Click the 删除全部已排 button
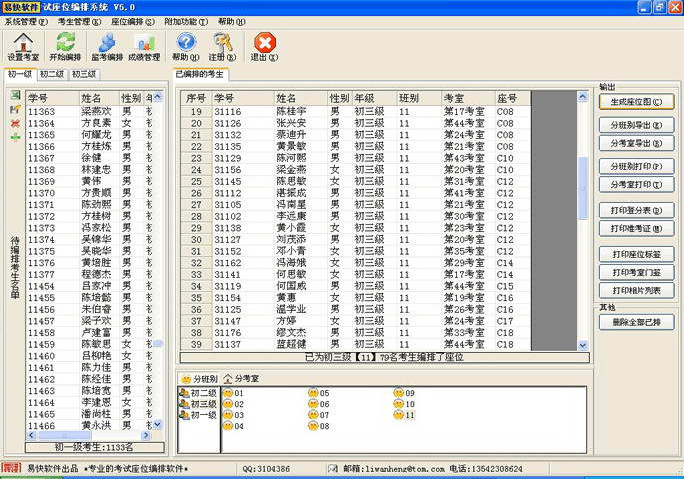 (x=637, y=322)
